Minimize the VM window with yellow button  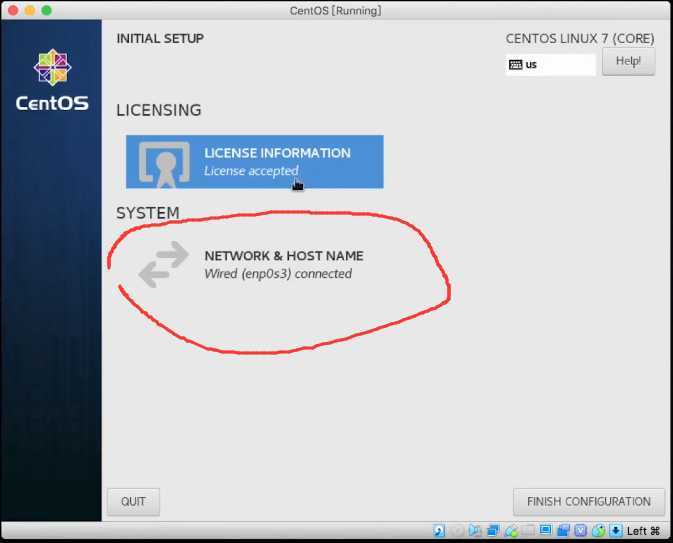pyautogui.click(x=30, y=10)
